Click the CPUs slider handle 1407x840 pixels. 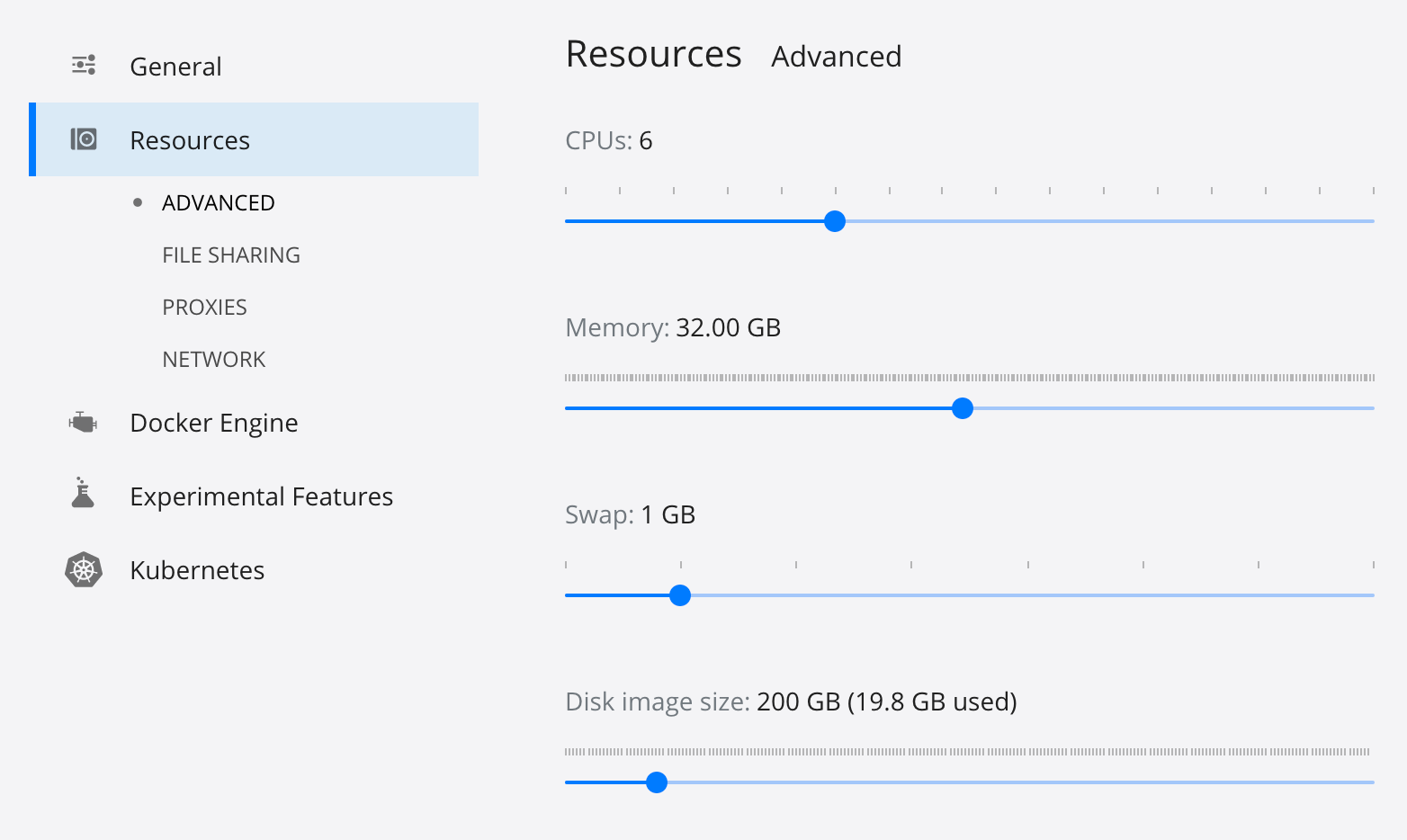(835, 221)
